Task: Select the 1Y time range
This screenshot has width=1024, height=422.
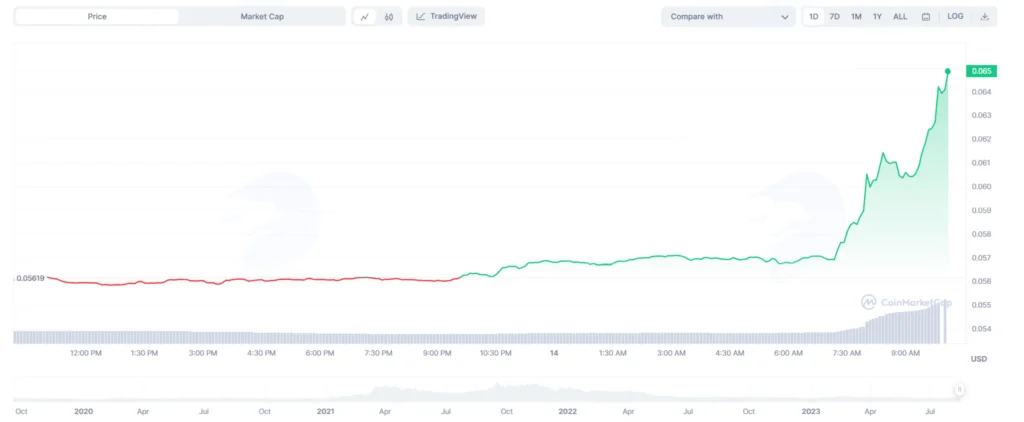Action: coord(877,17)
